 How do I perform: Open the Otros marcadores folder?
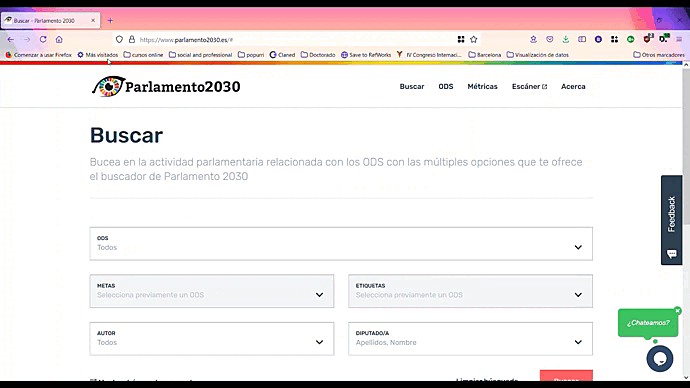[x=659, y=55]
